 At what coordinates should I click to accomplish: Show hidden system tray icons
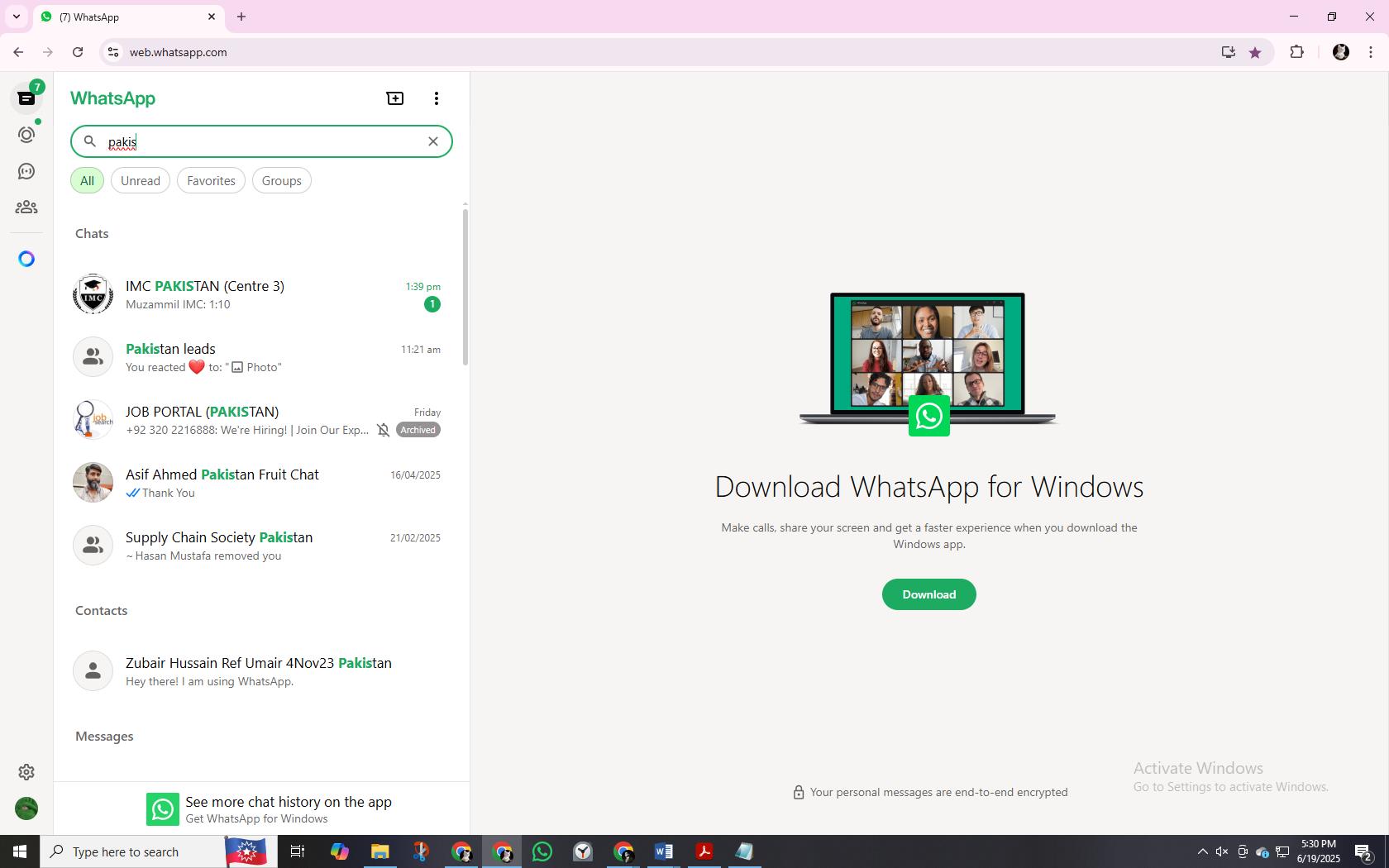pos(1202,851)
